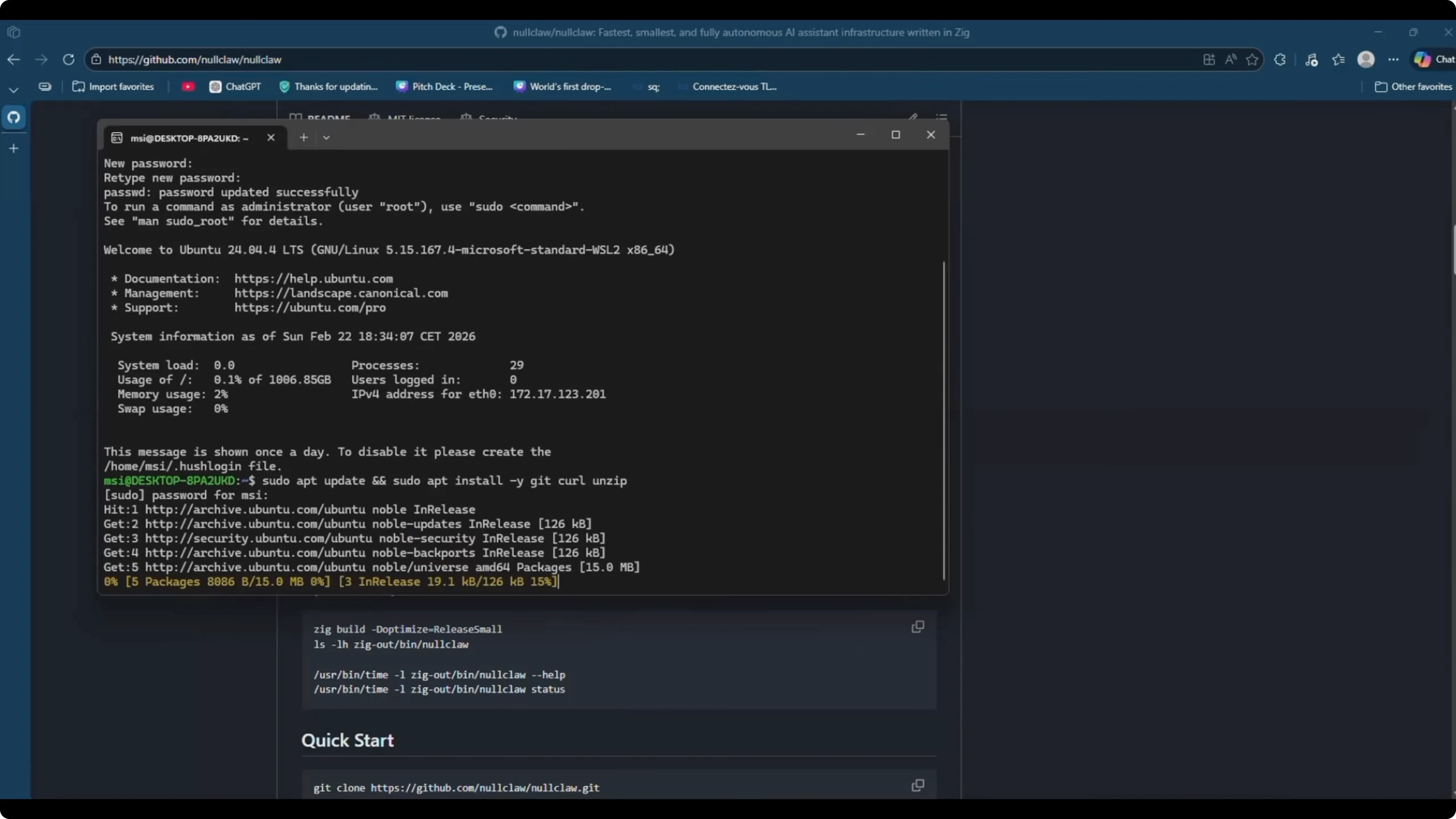1456x819 pixels.
Task: Open the browser three-dot settings menu
Action: click(x=1393, y=59)
